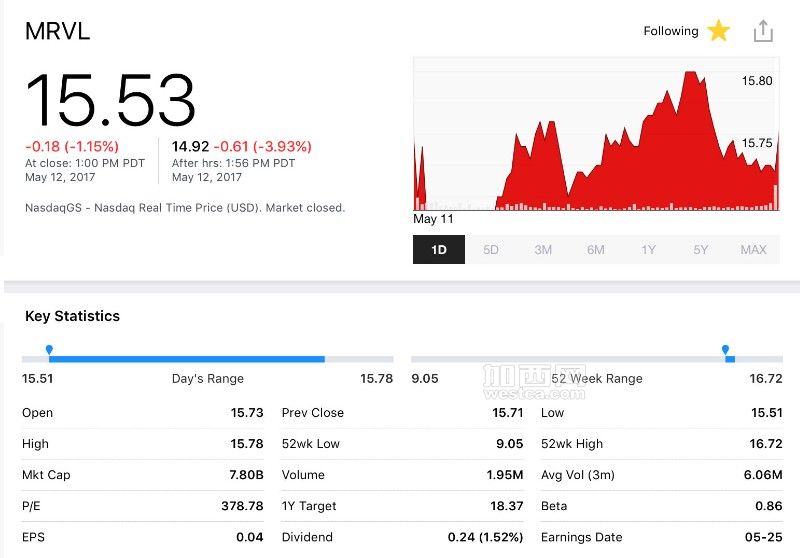Select the 1D chart range tab
This screenshot has height=558, width=800.
pos(439,249)
